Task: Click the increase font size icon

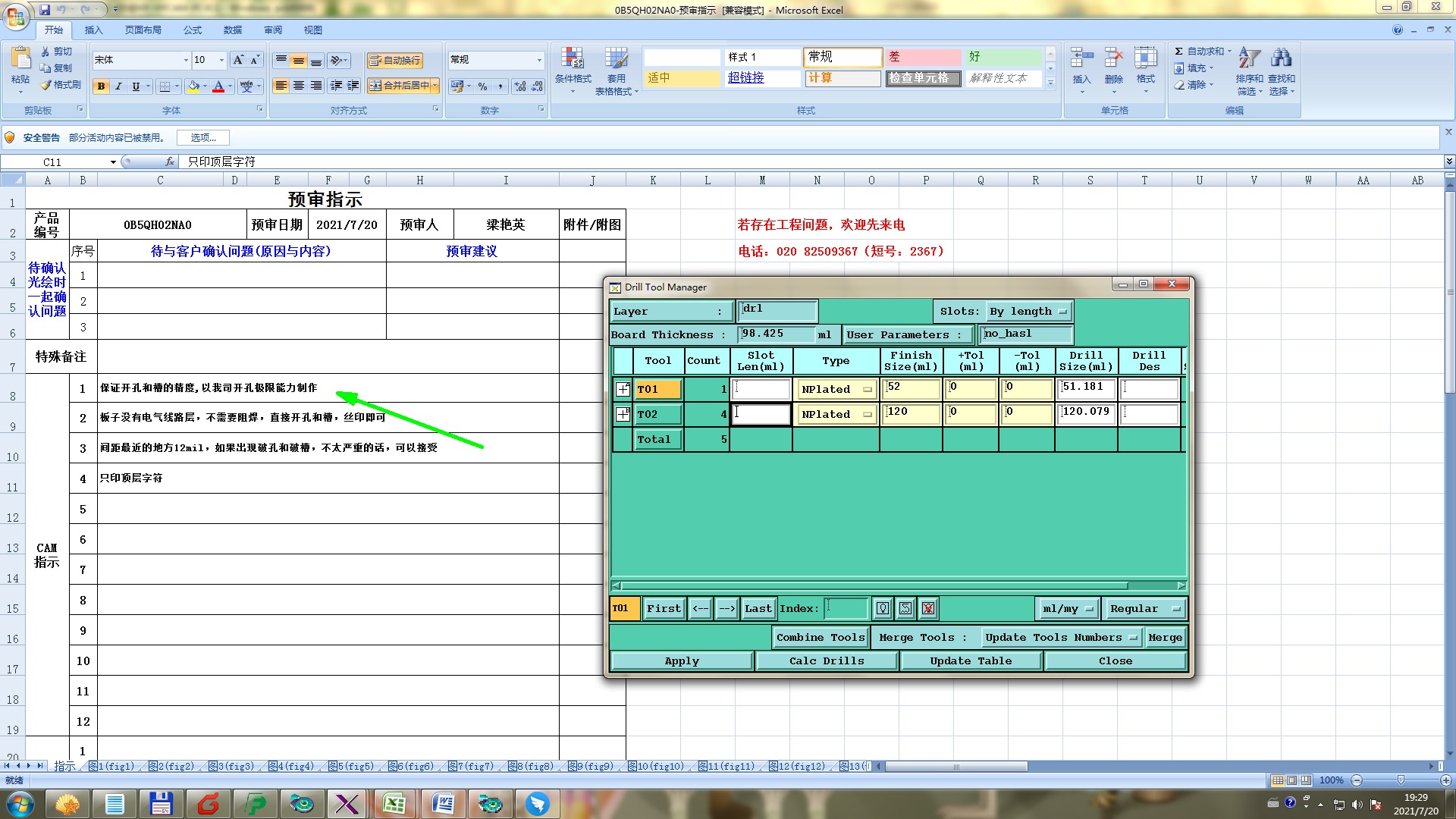Action: (238, 60)
